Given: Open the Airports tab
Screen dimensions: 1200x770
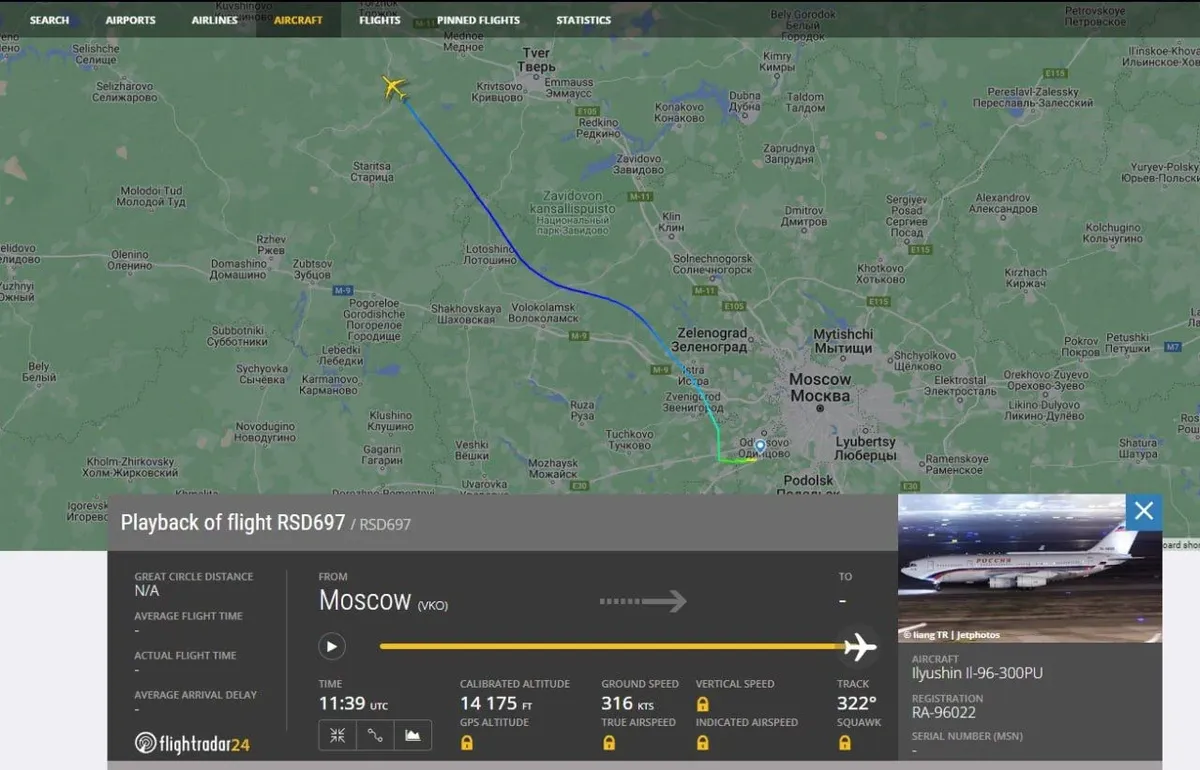Looking at the screenshot, I should (130, 20).
